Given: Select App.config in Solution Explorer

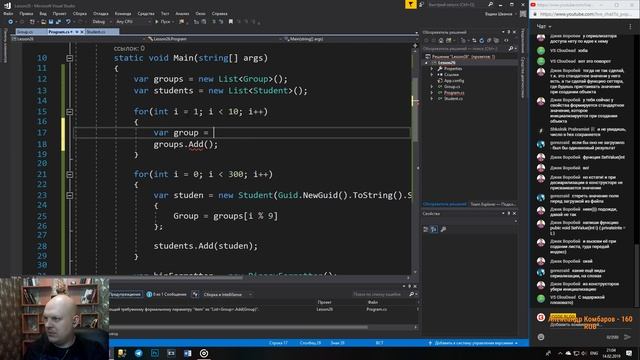Looking at the screenshot, I should tap(453, 81).
